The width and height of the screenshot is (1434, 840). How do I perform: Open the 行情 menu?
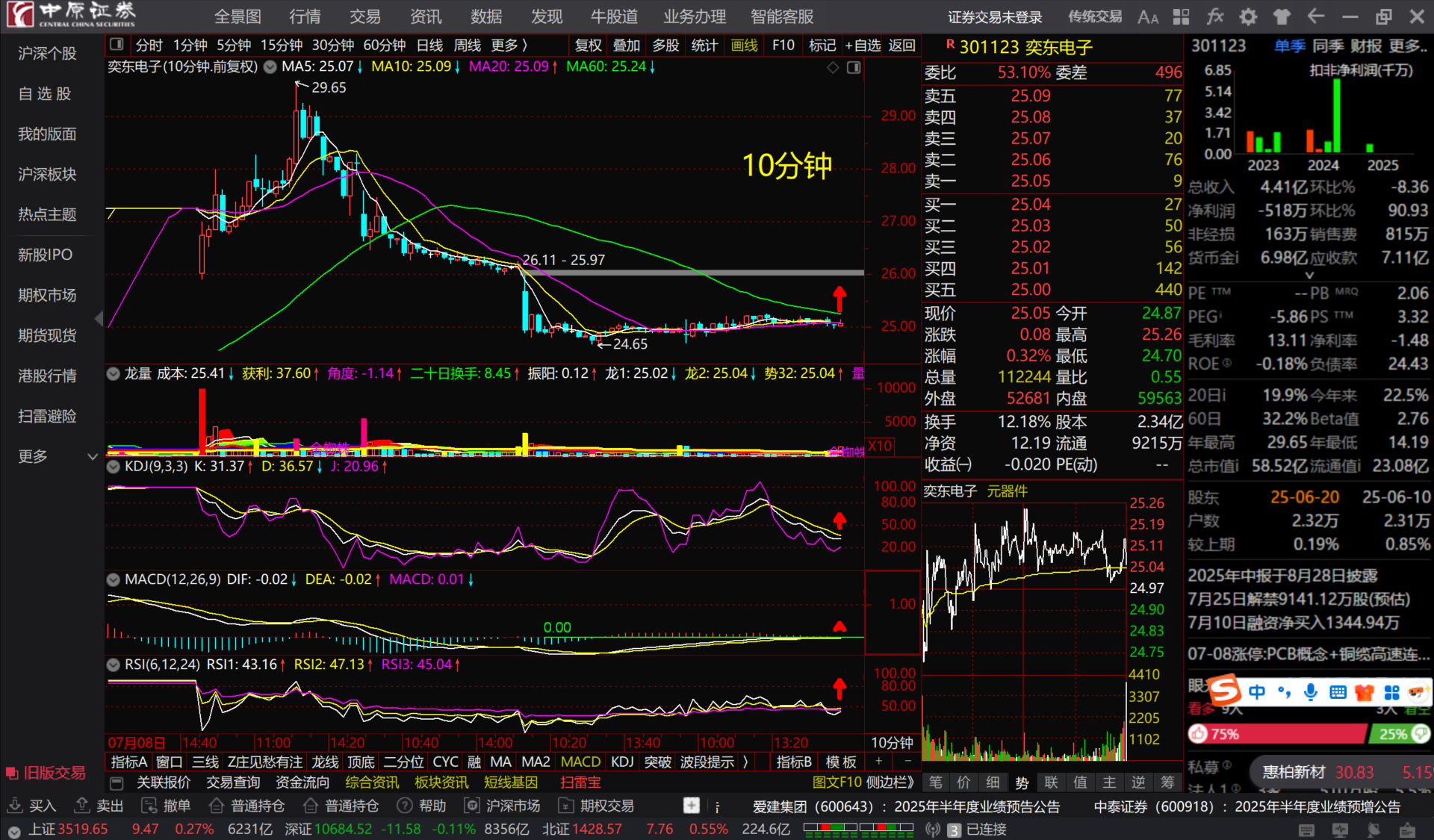click(305, 16)
